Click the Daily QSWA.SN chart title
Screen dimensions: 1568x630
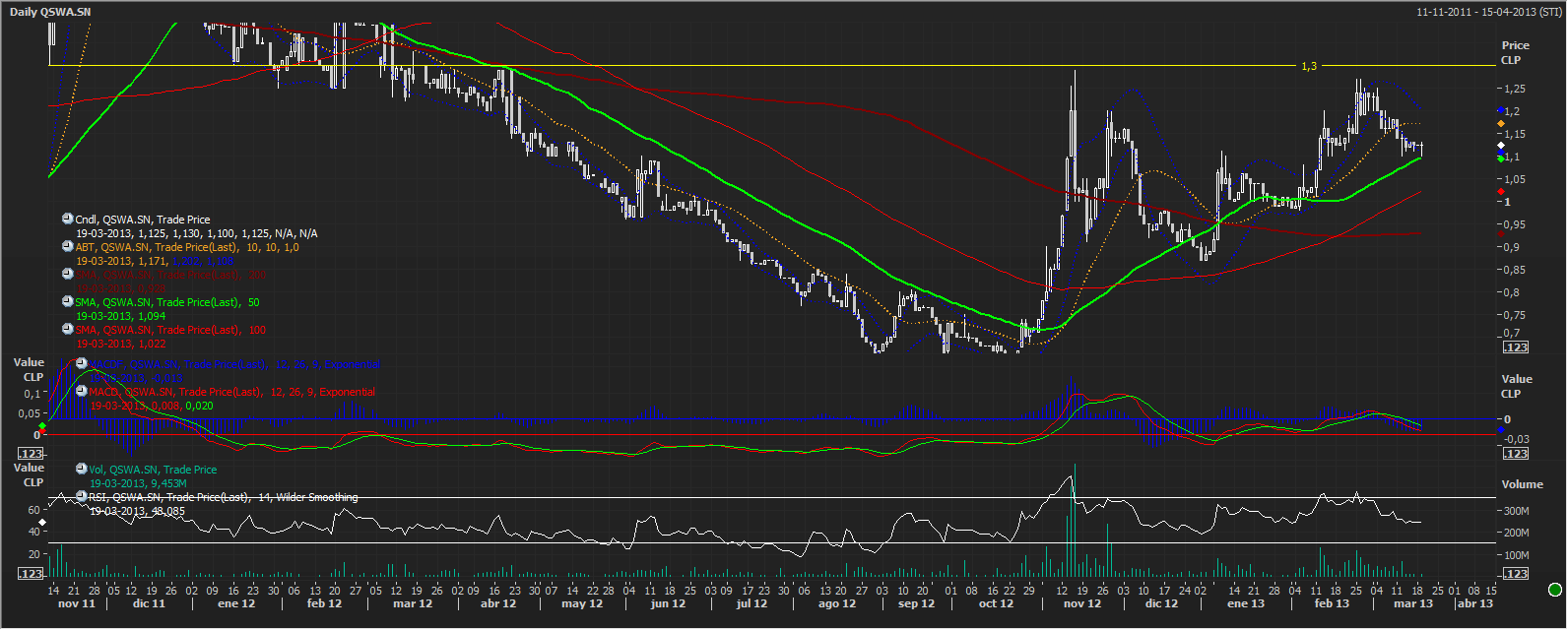[51, 12]
